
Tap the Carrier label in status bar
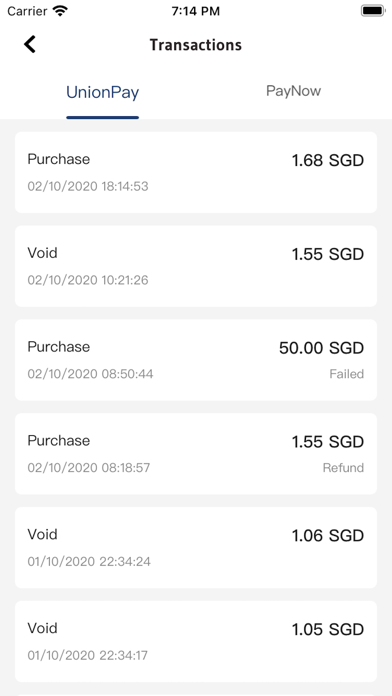point(28,11)
